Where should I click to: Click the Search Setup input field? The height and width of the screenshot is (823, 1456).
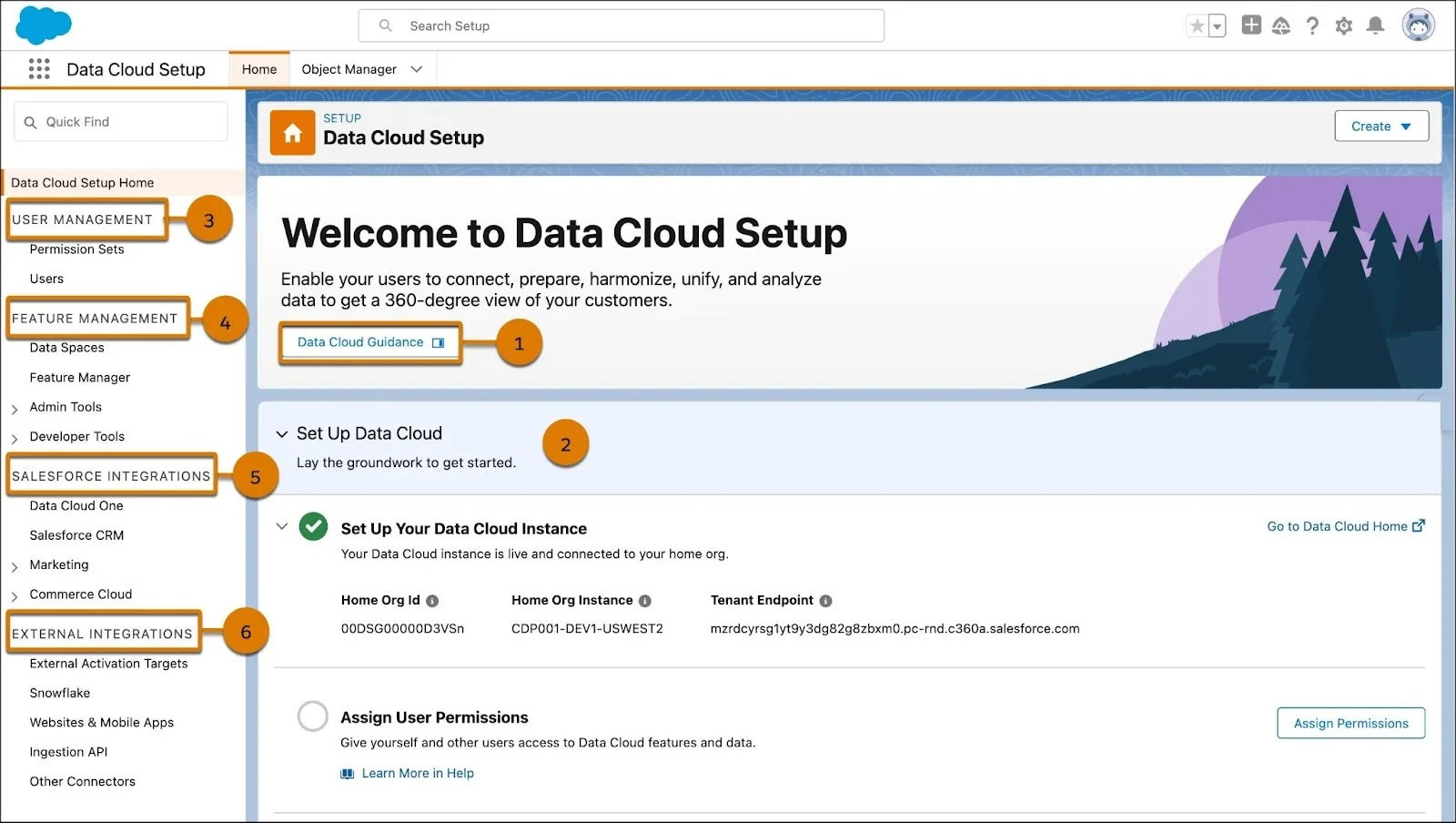click(x=622, y=25)
